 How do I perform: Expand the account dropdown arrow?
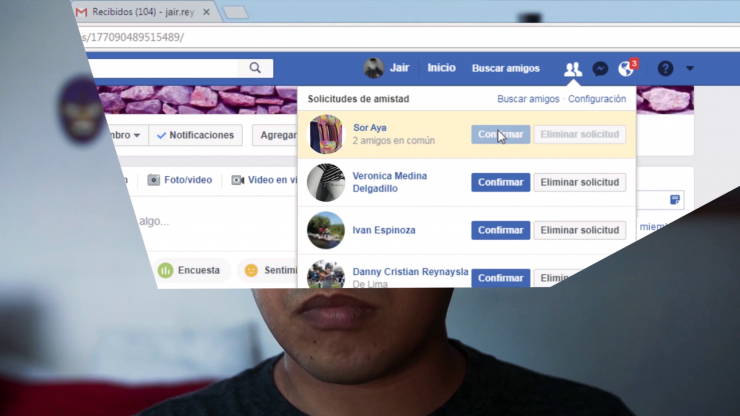(x=690, y=68)
